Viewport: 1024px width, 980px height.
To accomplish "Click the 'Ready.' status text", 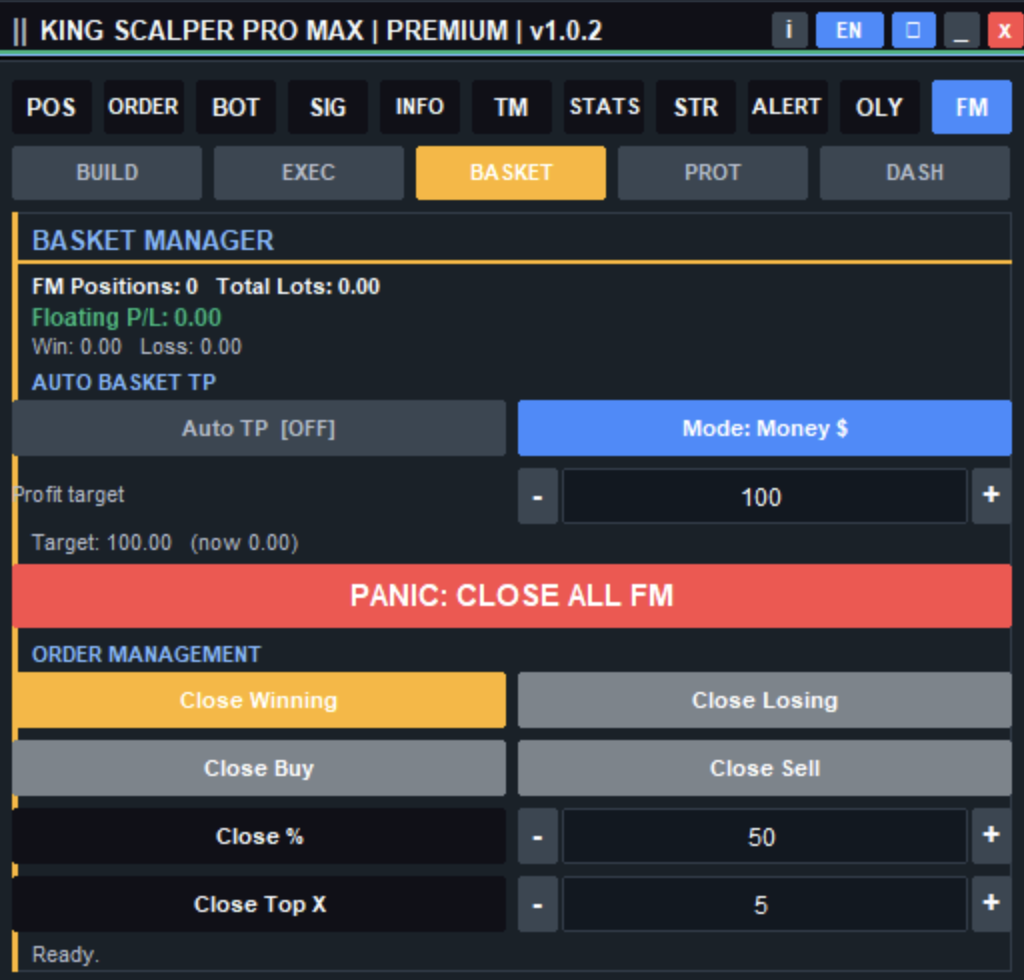I will pyautogui.click(x=65, y=955).
